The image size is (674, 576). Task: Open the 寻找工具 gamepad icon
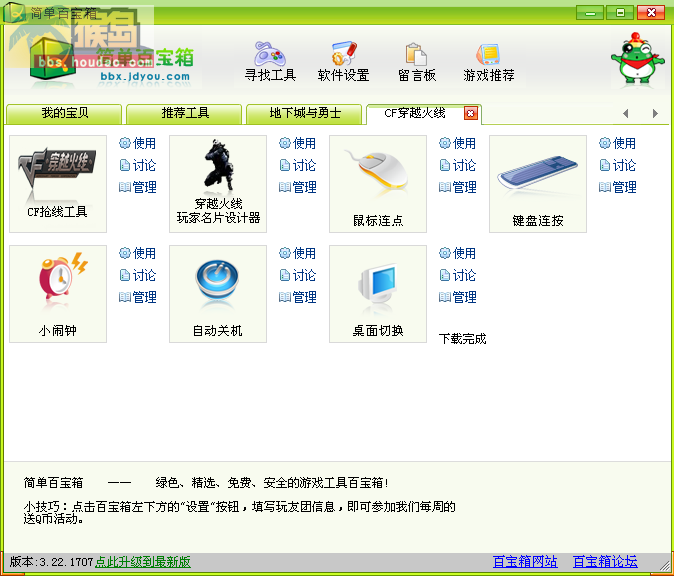point(270,61)
